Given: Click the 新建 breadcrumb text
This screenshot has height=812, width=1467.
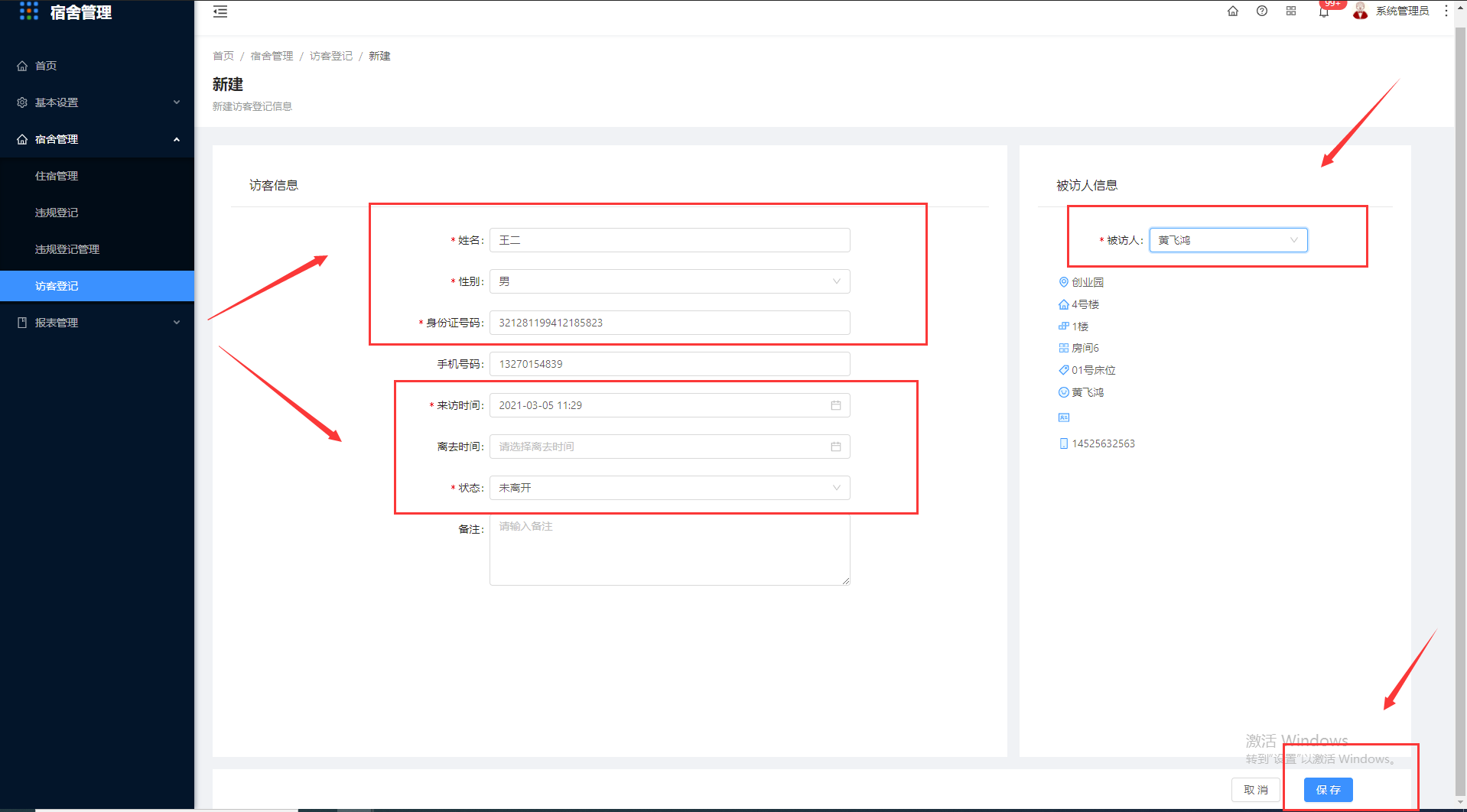Looking at the screenshot, I should [x=379, y=56].
